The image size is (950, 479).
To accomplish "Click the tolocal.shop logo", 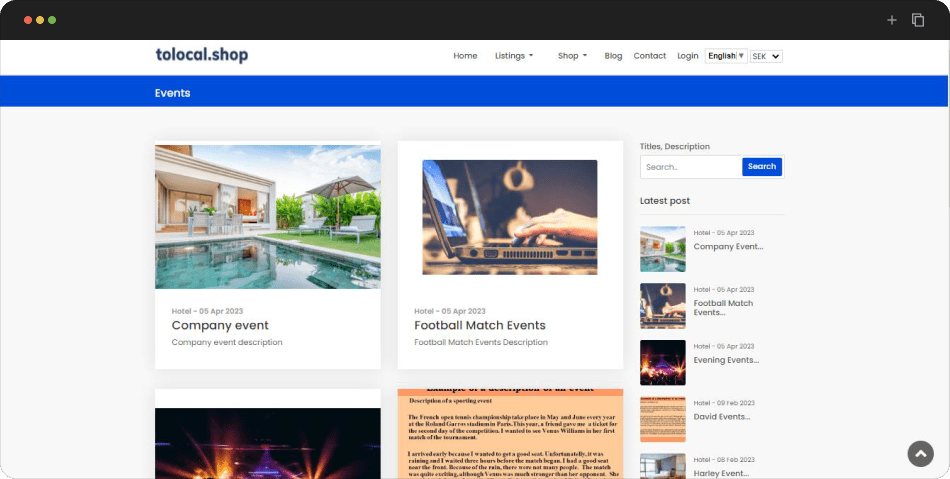I will click(202, 55).
